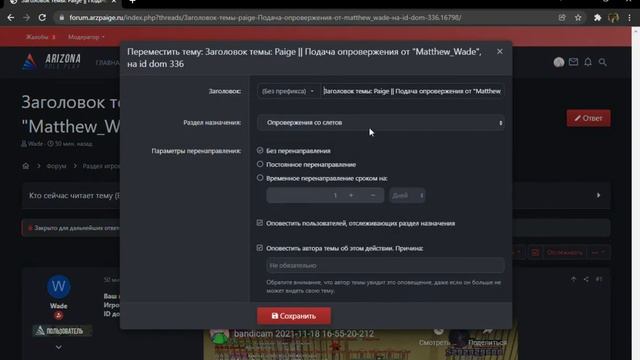Decrease redirect duration with minus button
Screen dimensions: 640x360
(373, 195)
